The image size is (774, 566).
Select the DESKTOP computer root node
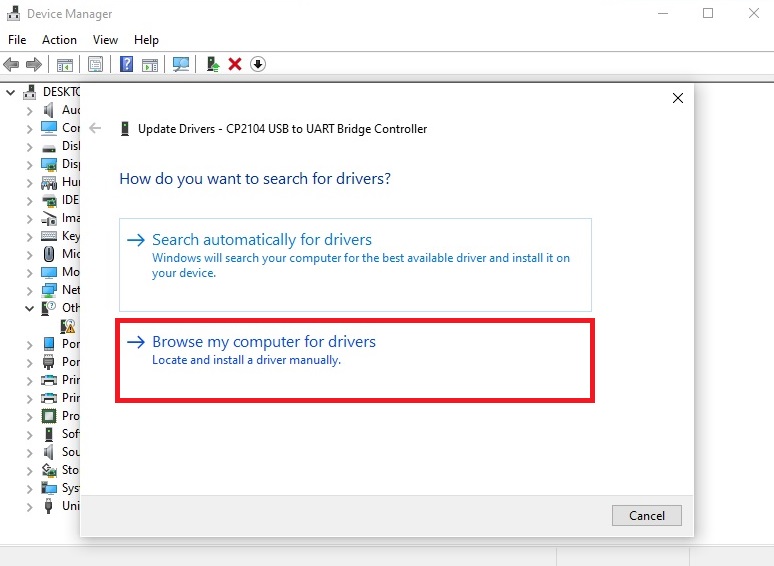[61, 92]
